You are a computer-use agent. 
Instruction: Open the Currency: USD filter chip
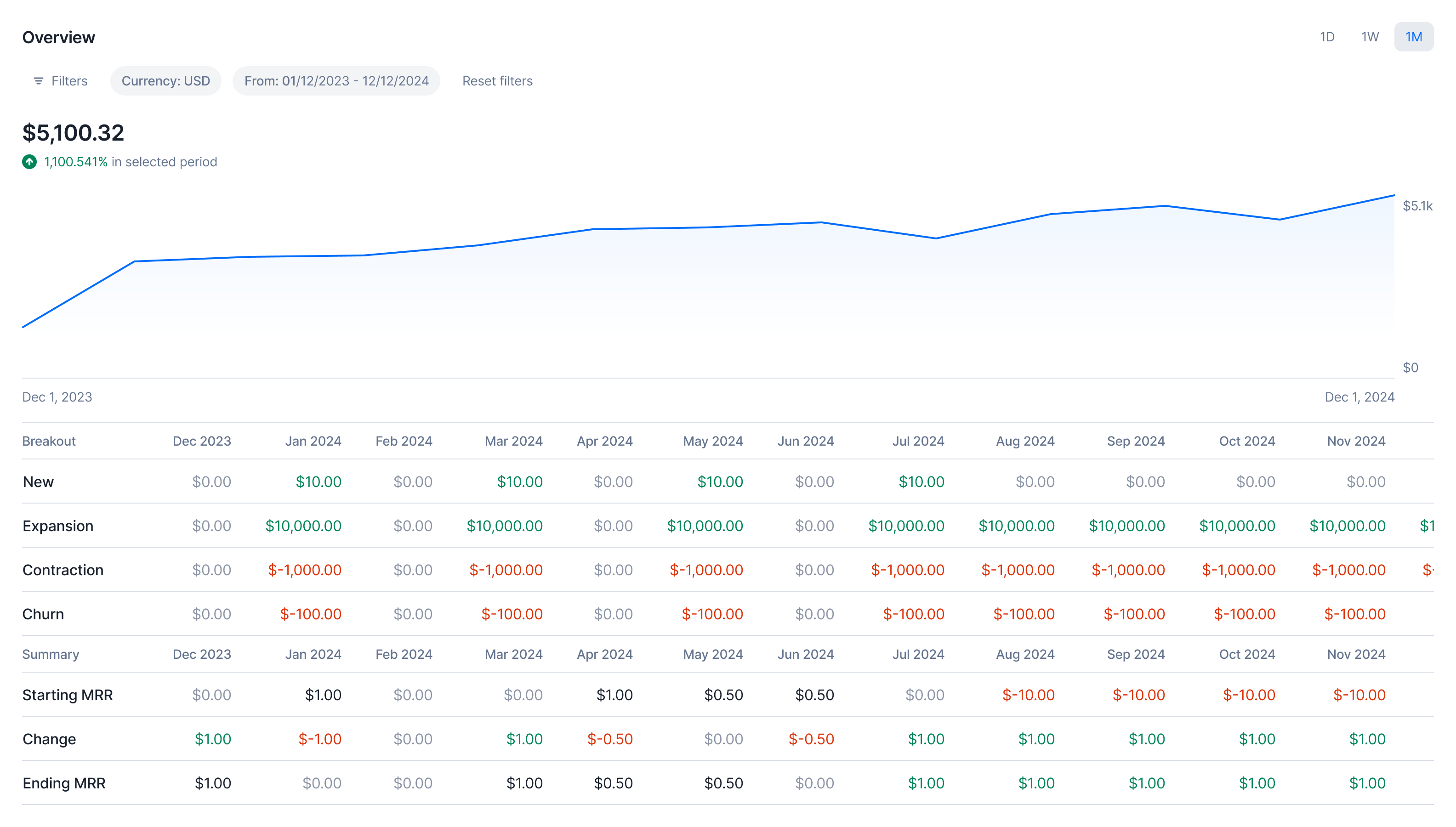pyautogui.click(x=165, y=81)
